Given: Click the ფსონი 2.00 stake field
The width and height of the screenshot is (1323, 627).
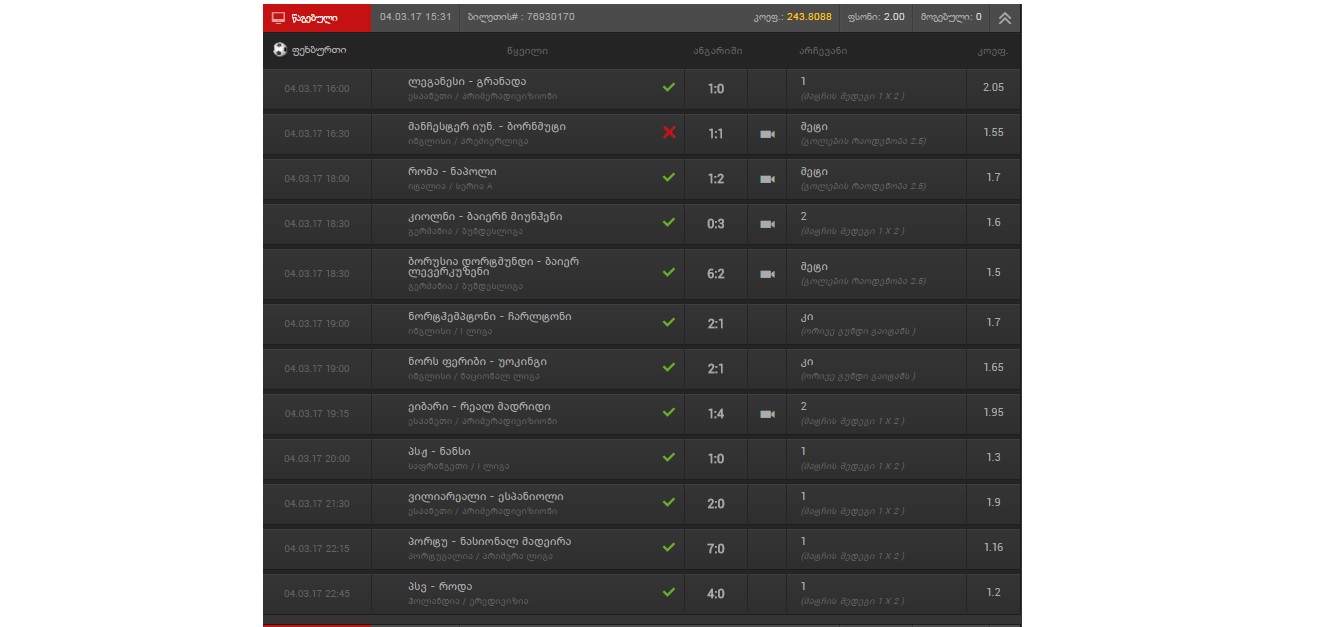Looking at the screenshot, I should tap(876, 17).
